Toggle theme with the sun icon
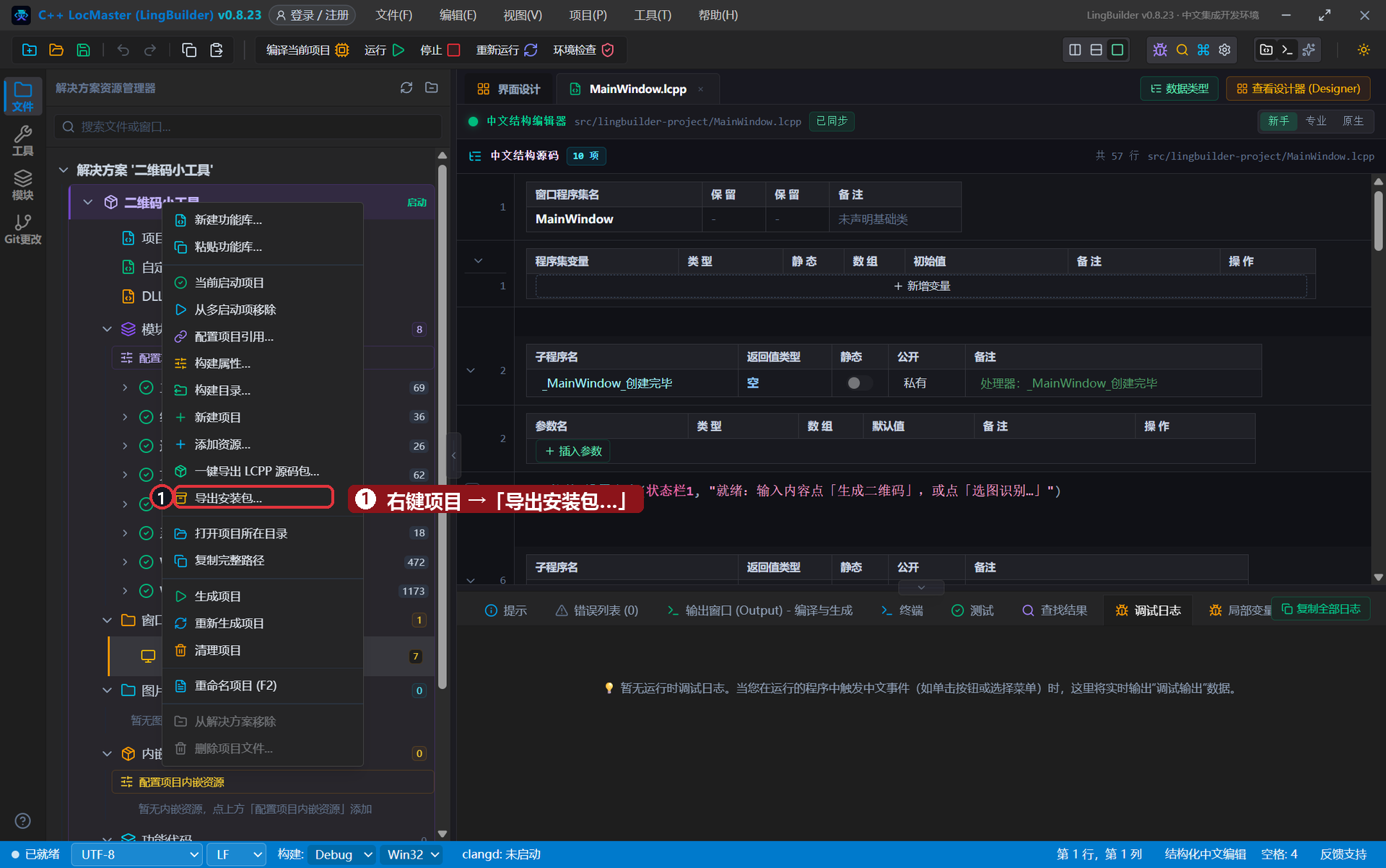 point(1364,50)
